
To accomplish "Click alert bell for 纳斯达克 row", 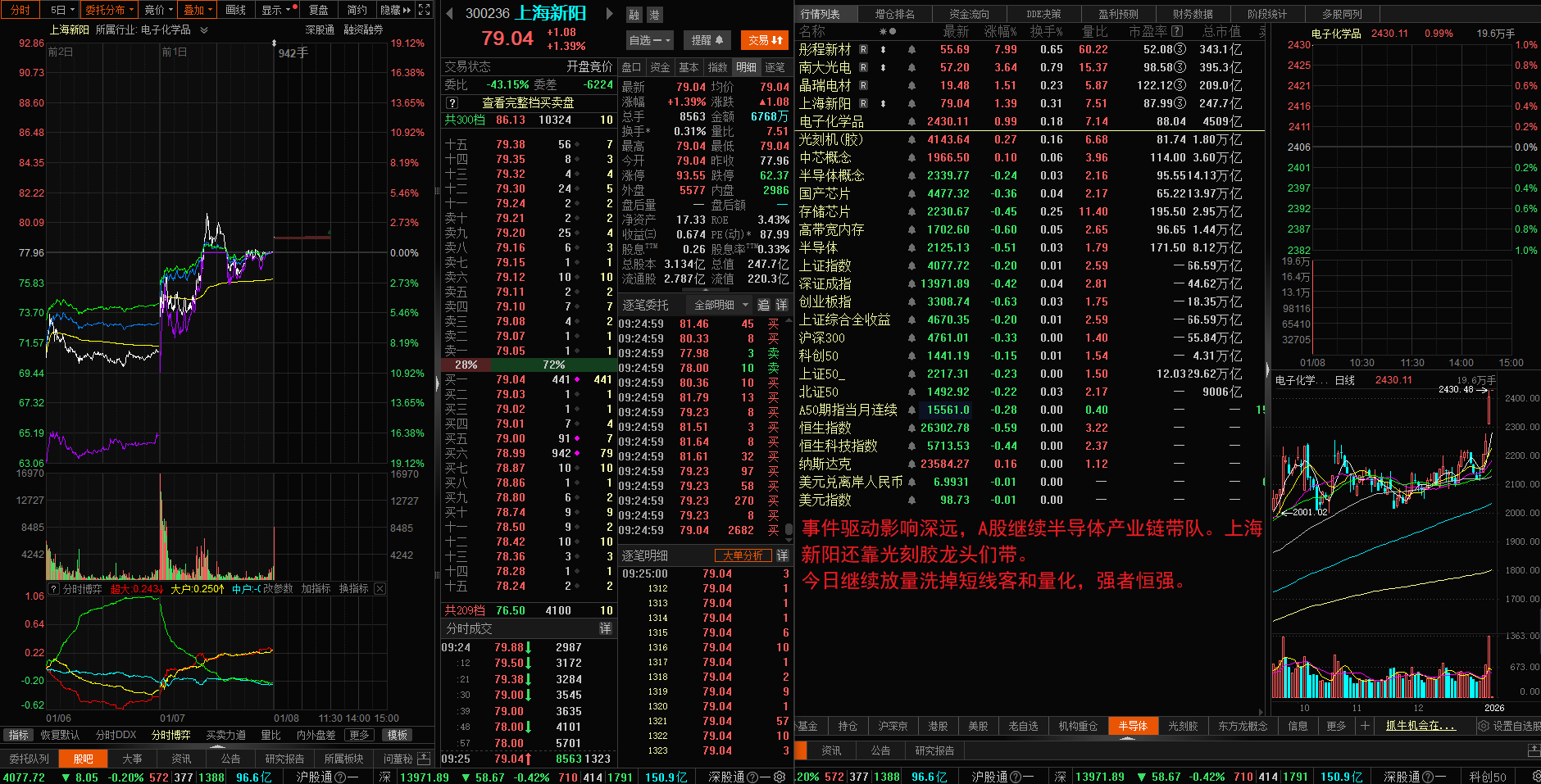I will click(911, 464).
